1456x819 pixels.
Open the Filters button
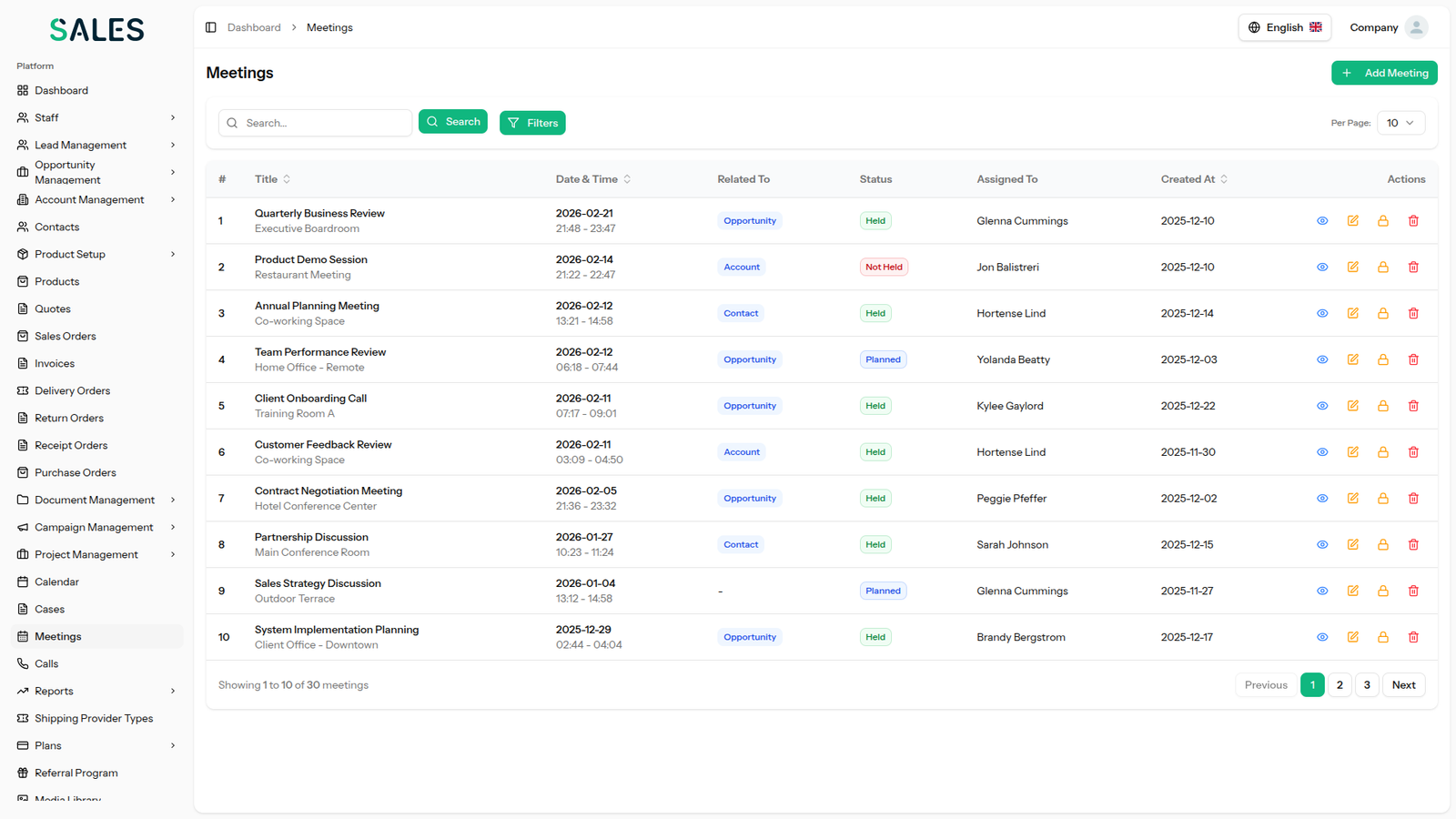coord(532,123)
